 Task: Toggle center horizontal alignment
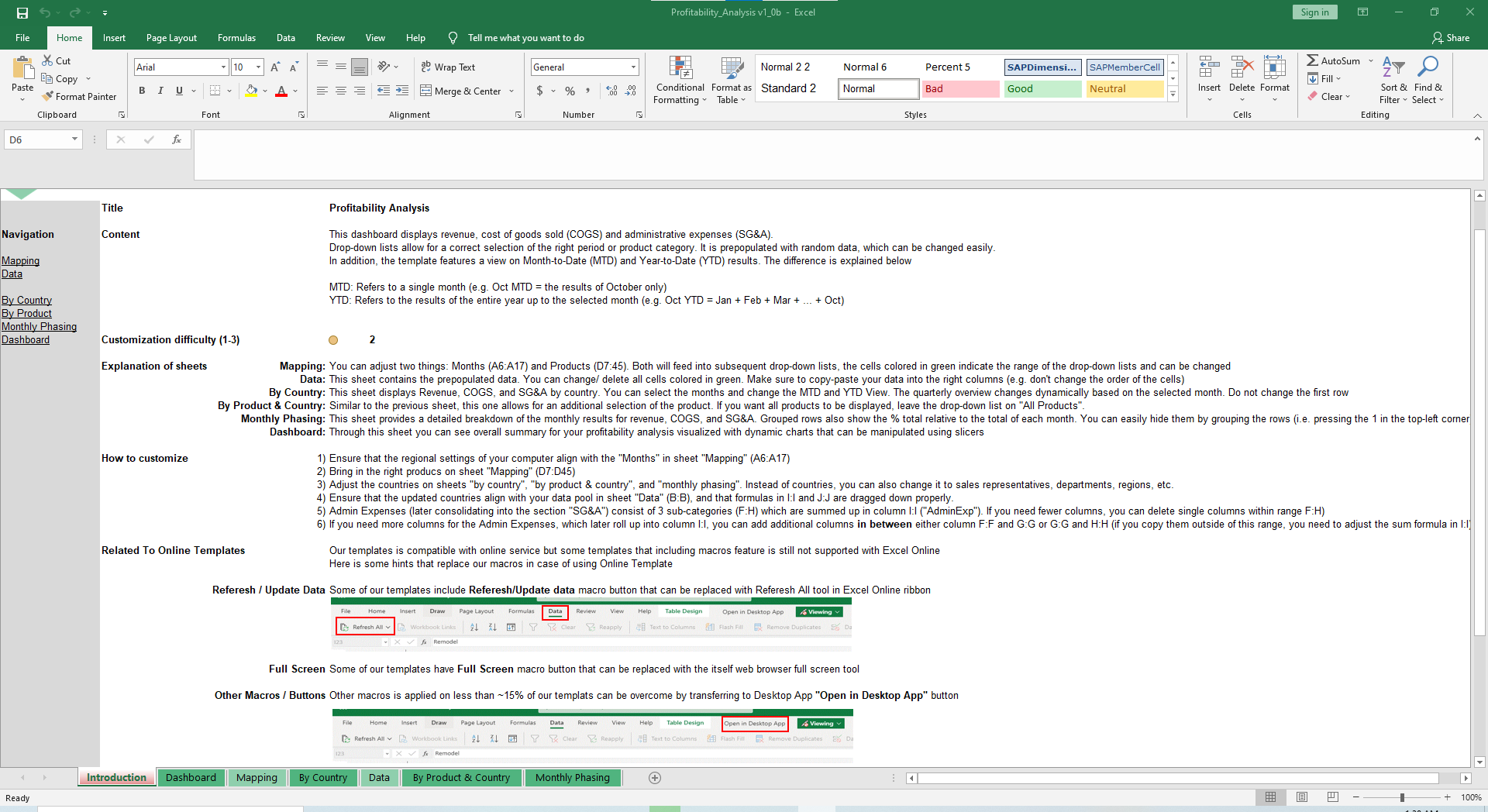click(x=341, y=91)
